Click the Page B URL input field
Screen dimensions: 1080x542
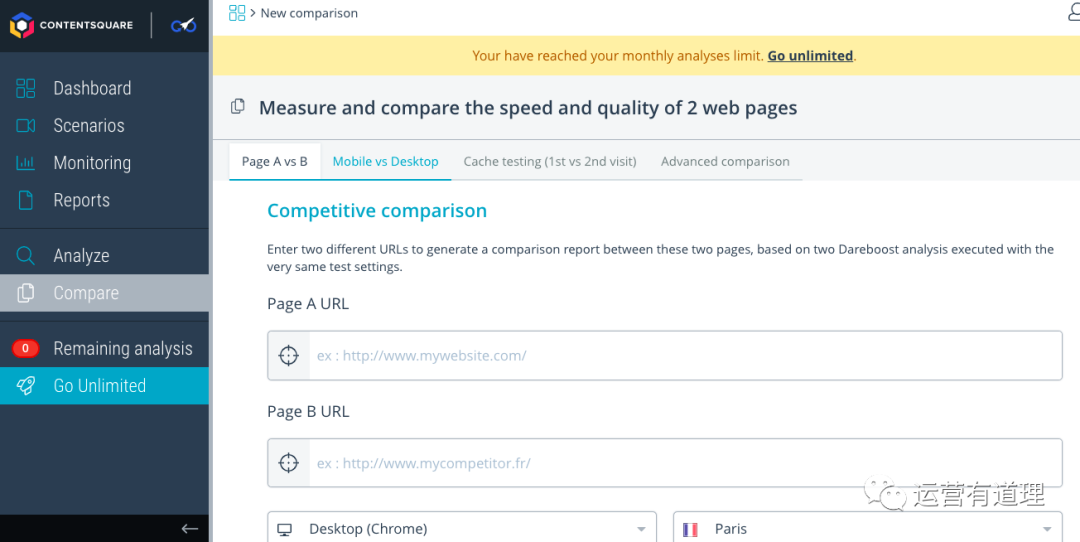tap(684, 463)
